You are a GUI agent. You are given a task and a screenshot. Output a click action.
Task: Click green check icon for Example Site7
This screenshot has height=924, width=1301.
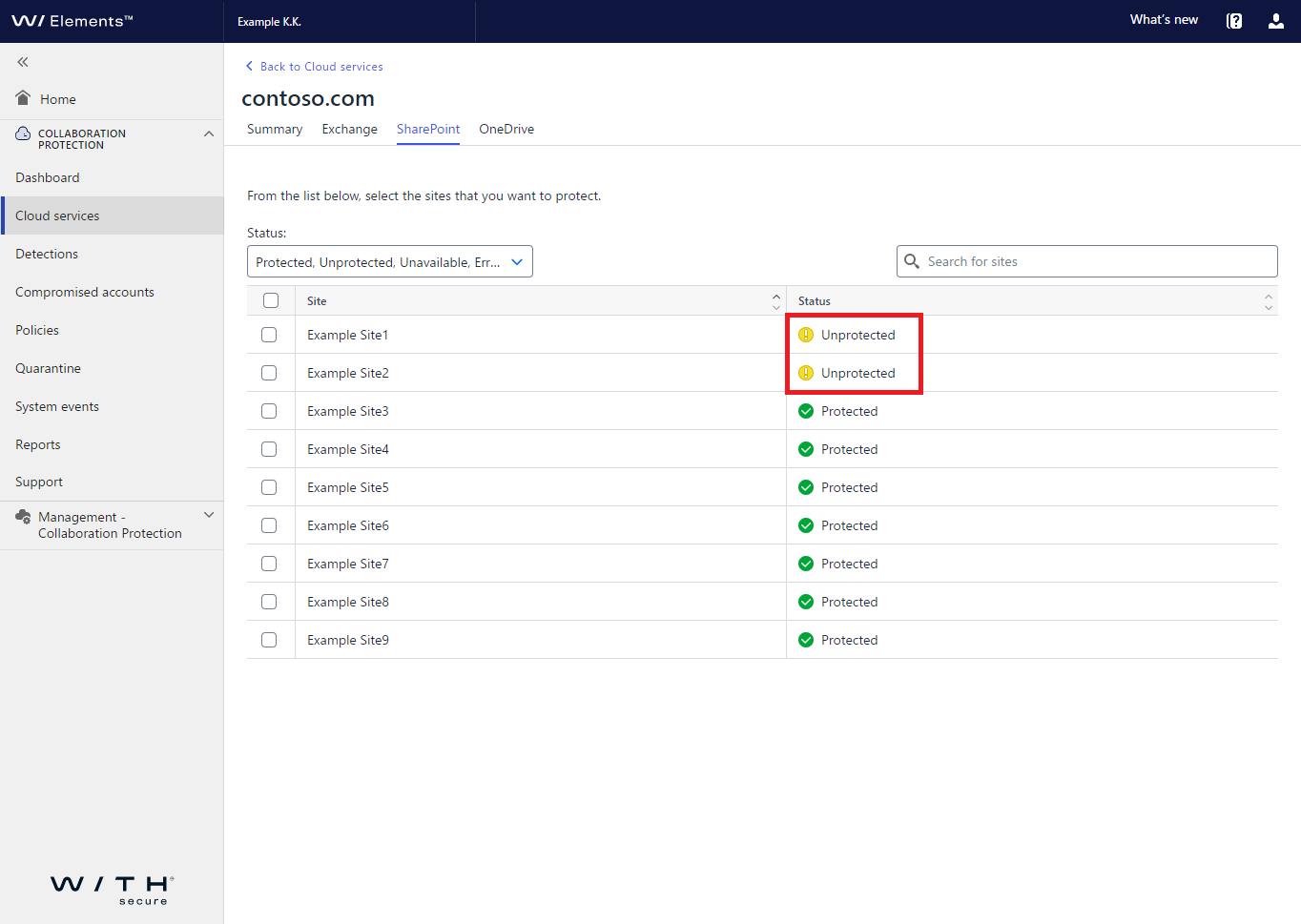[806, 564]
